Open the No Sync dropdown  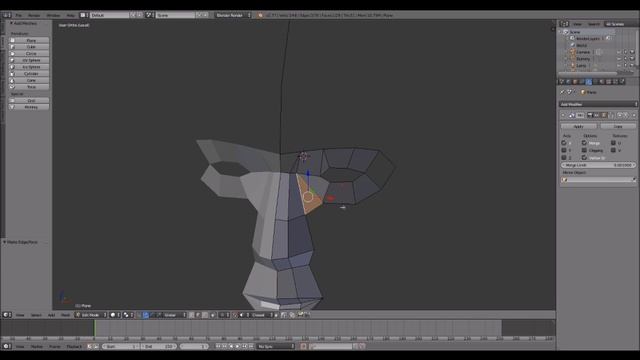click(x=276, y=346)
